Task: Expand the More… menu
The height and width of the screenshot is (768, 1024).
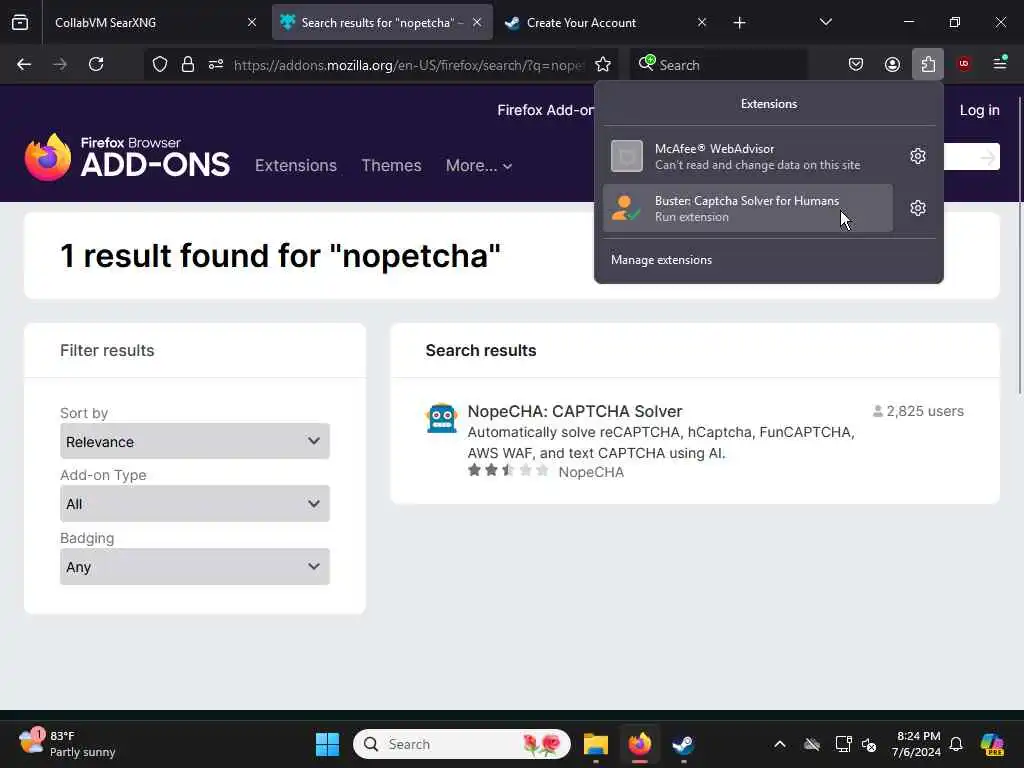Action: [479, 165]
